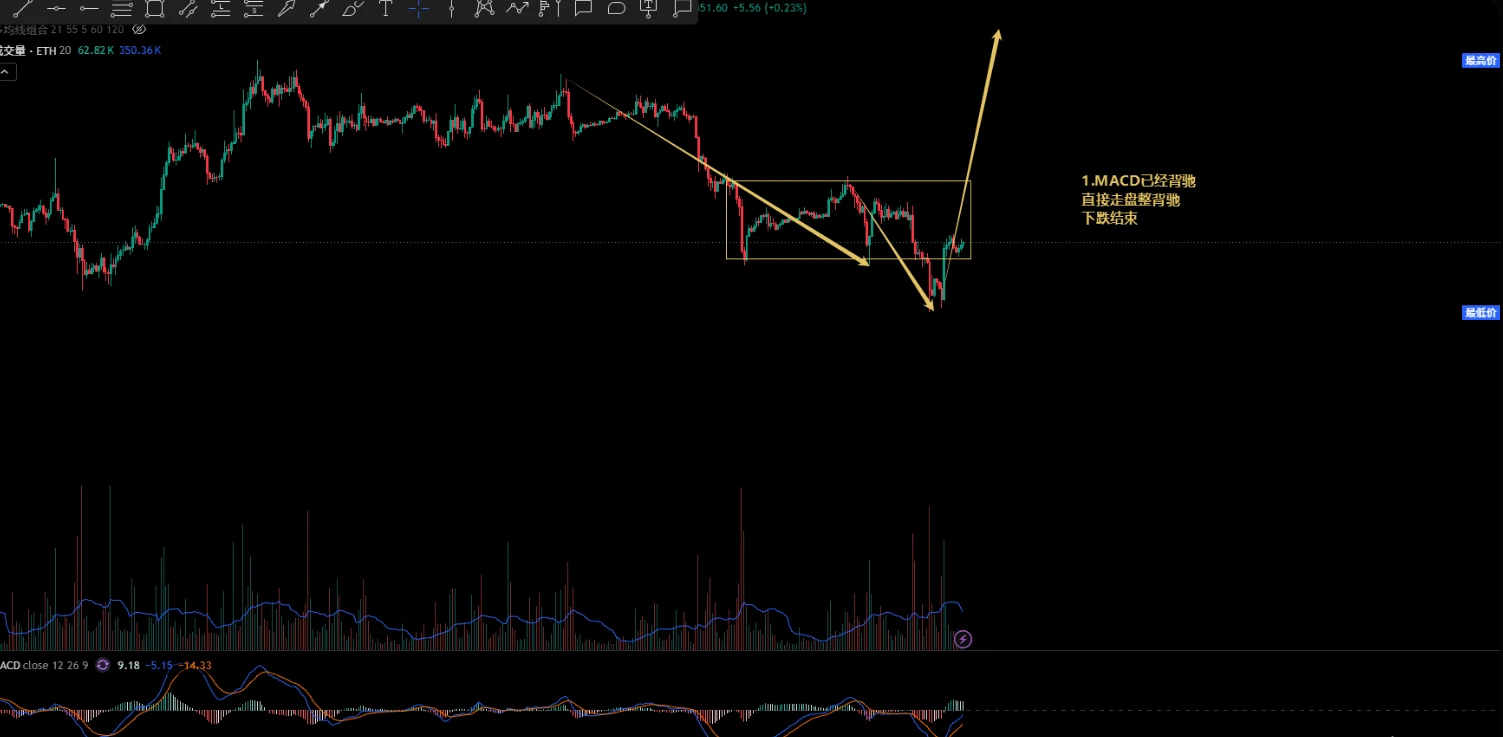
Task: Choose the XABCD pattern tool
Action: [484, 8]
